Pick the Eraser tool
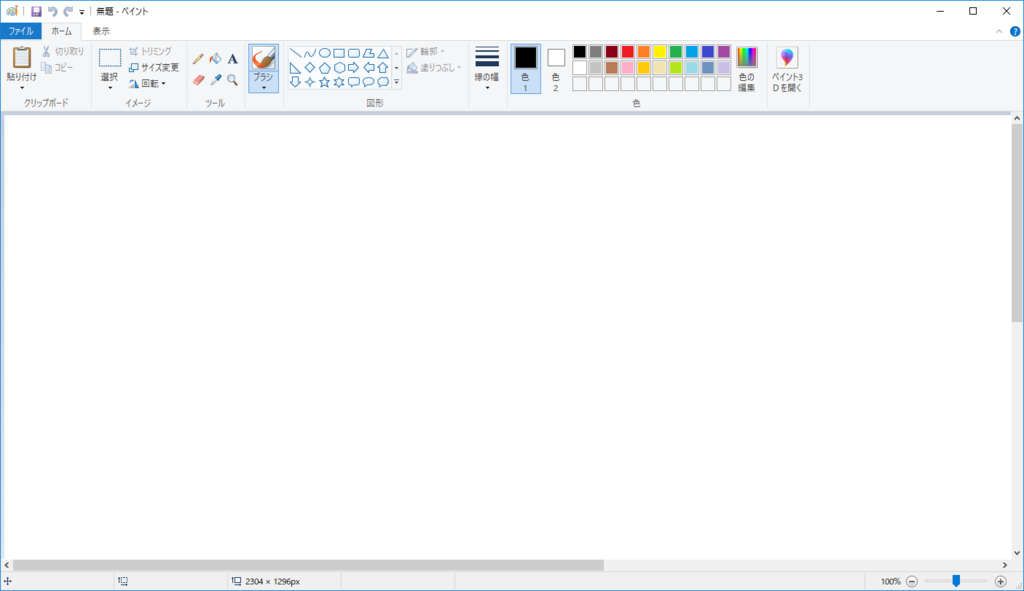 point(197,80)
